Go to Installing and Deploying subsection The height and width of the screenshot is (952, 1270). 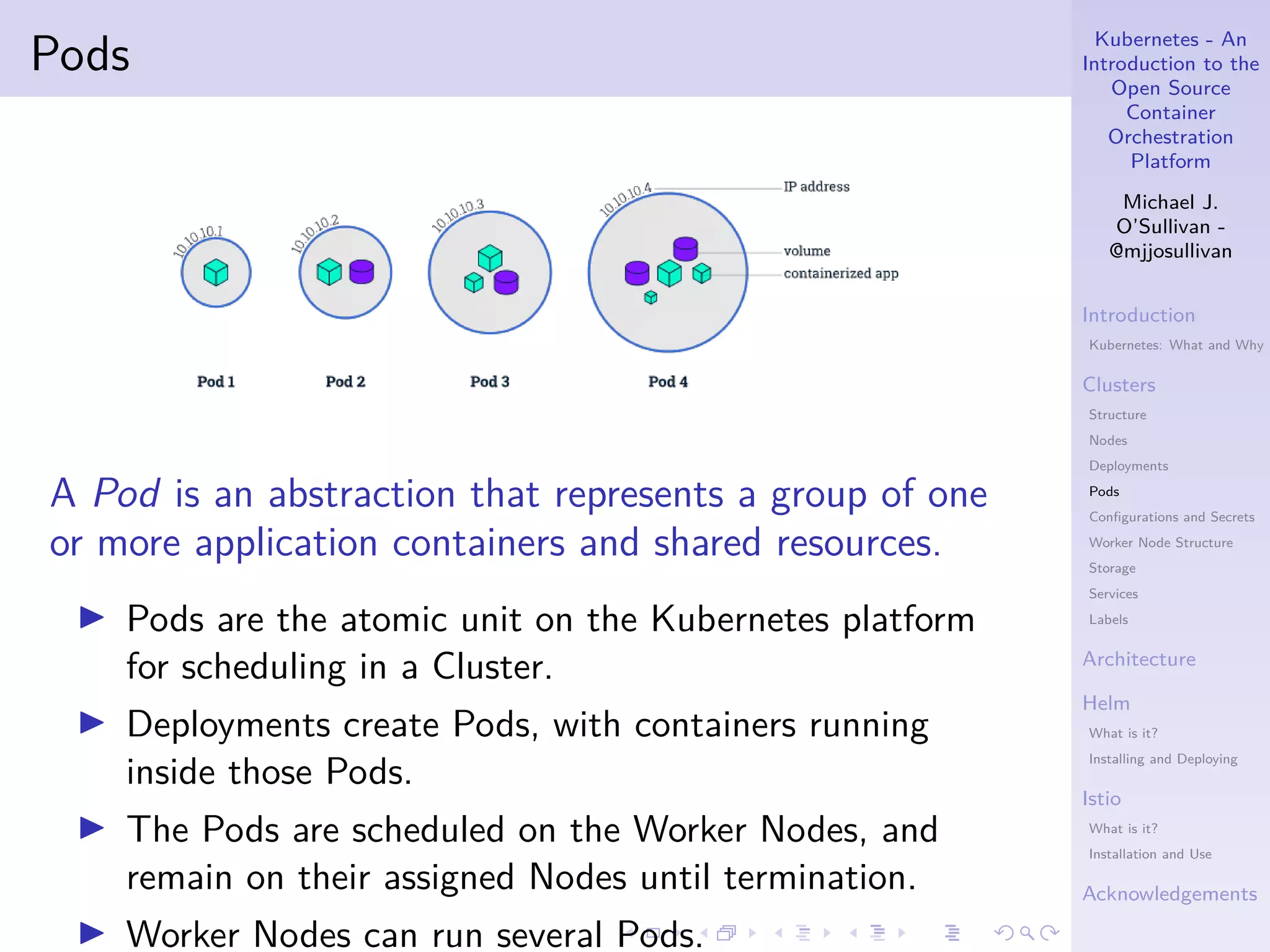tap(1163, 759)
